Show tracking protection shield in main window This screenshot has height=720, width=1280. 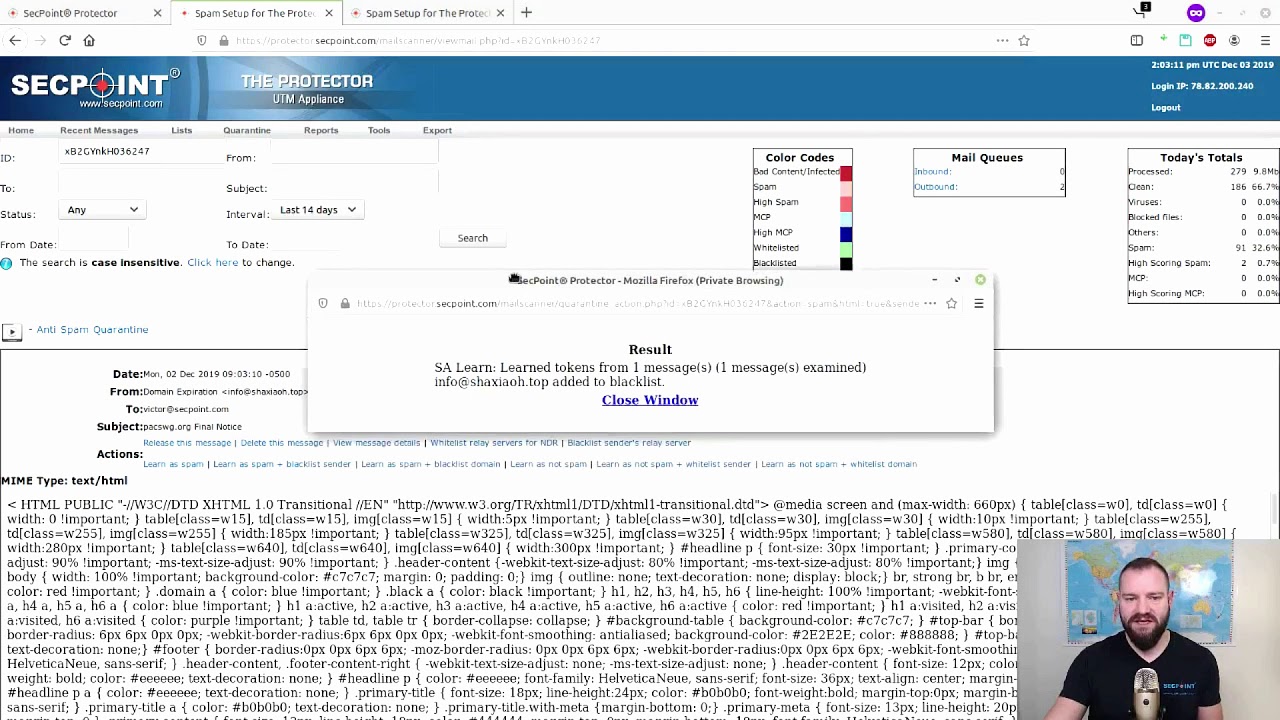point(202,40)
